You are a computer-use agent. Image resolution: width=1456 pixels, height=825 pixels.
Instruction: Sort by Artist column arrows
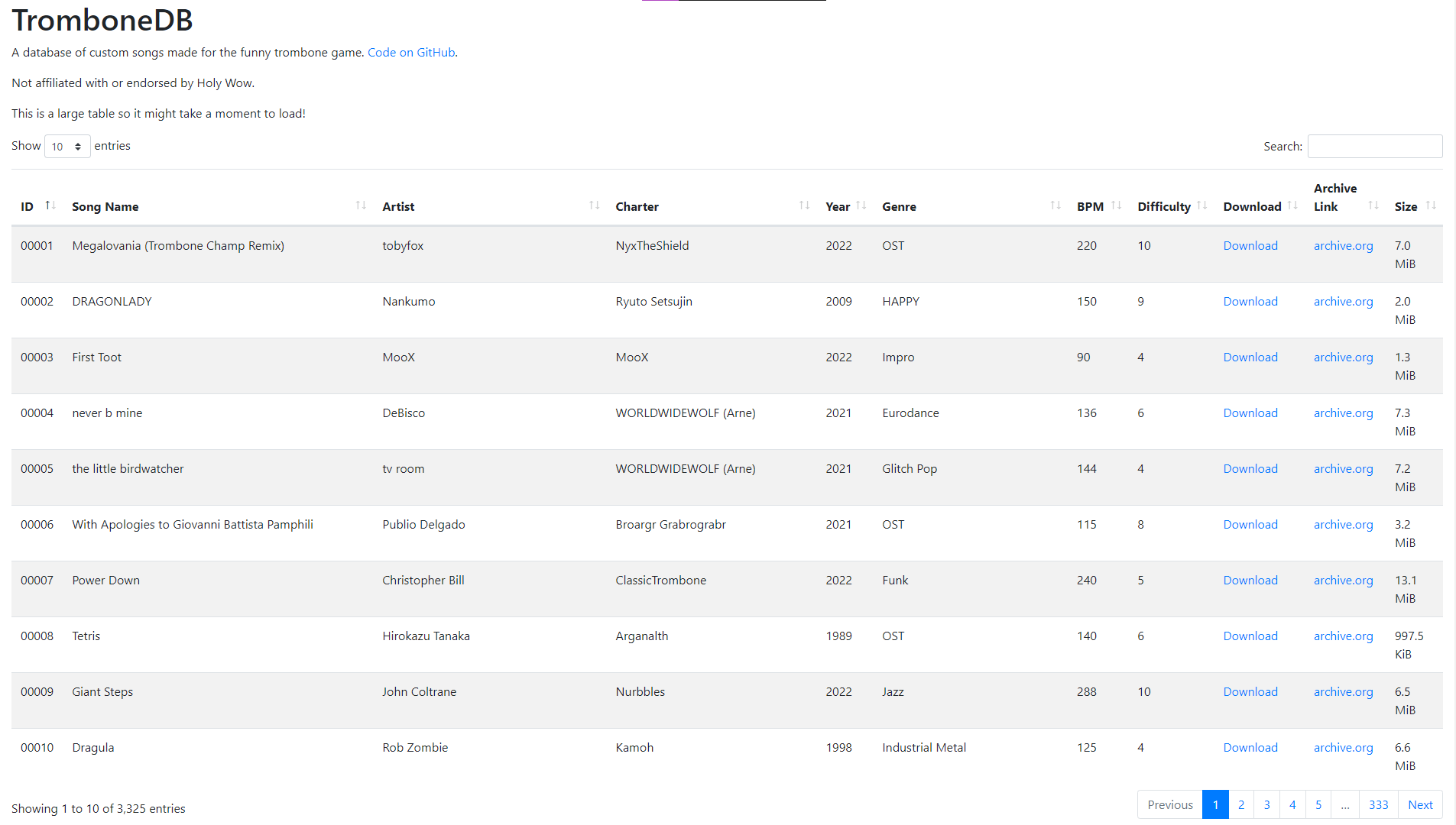click(x=594, y=205)
